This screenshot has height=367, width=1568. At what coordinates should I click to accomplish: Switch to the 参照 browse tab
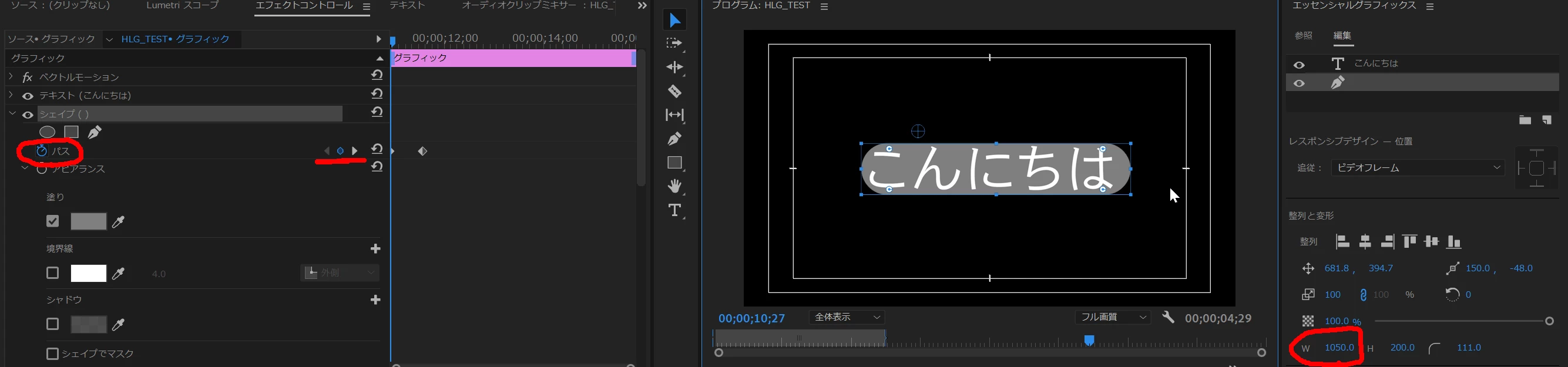tap(1303, 36)
